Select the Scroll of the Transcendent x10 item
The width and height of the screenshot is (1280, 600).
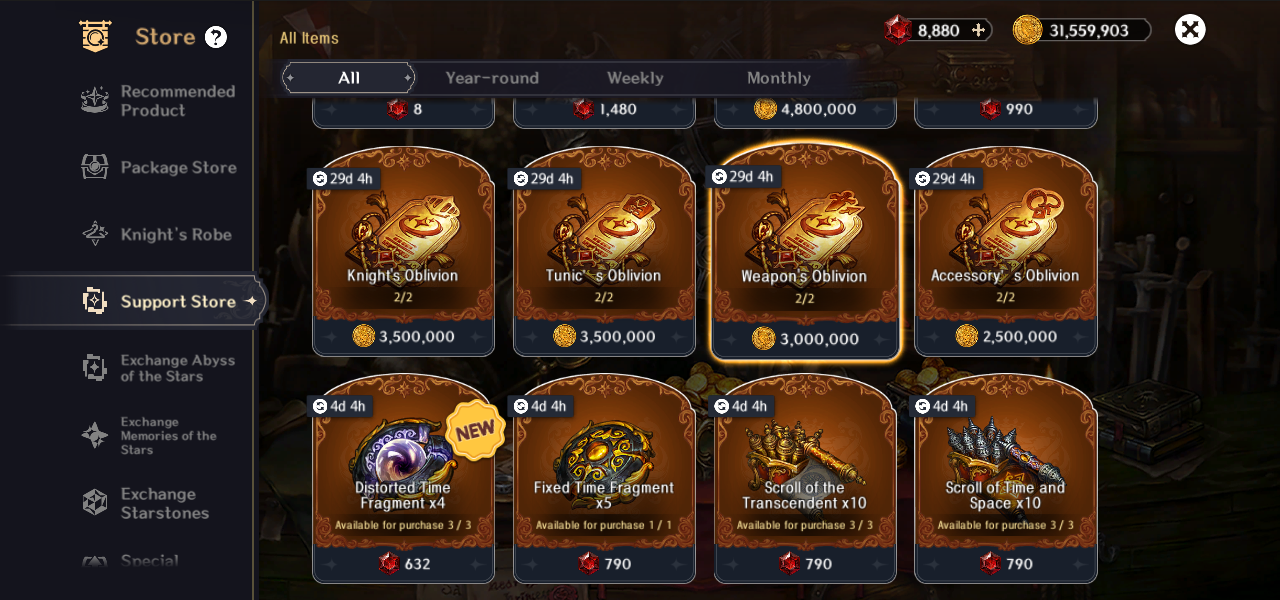[805, 478]
